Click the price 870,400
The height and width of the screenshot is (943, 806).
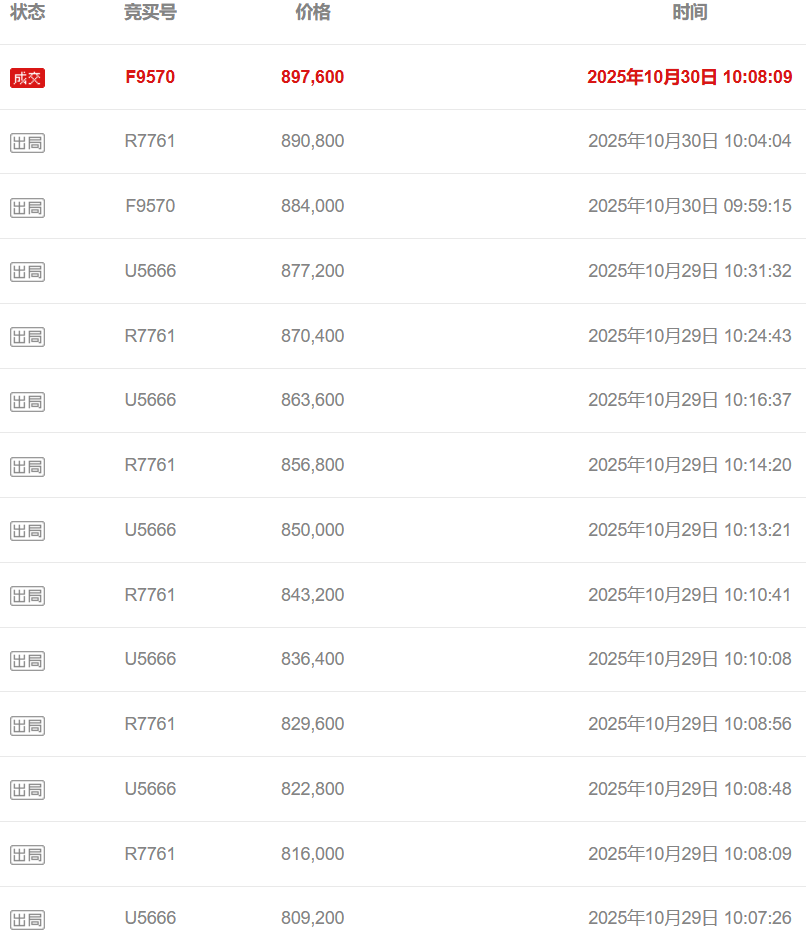313,336
